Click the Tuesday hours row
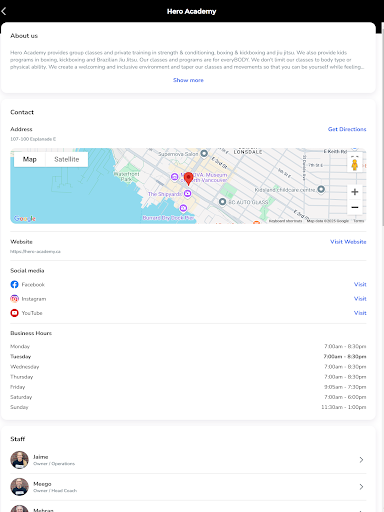This screenshot has width=384, height=512. 188,357
